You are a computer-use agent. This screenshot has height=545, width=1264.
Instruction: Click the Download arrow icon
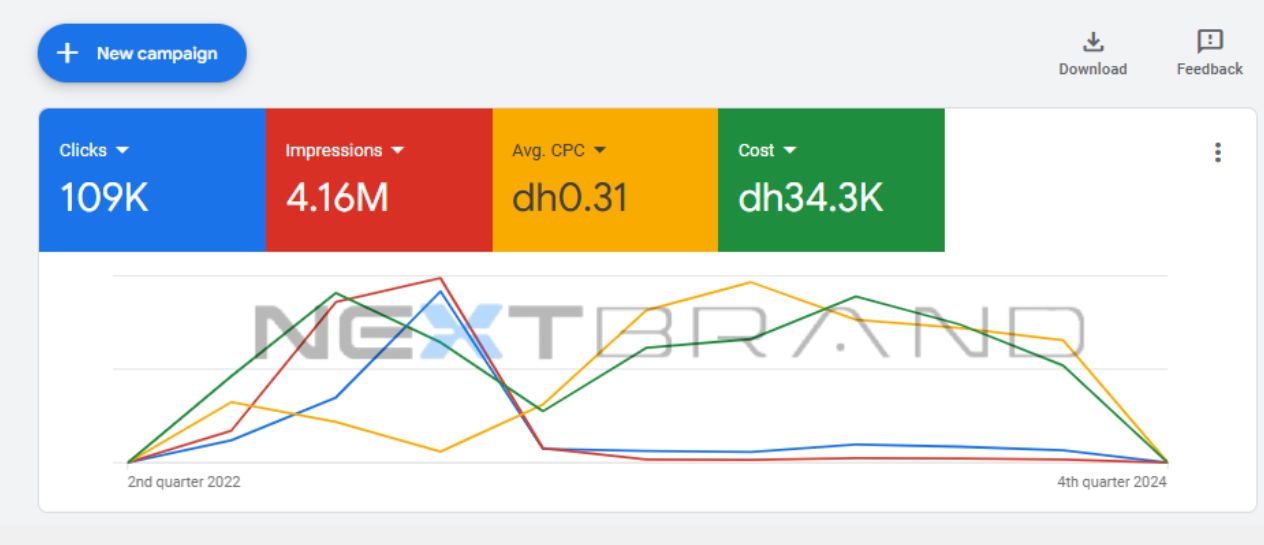(1093, 41)
